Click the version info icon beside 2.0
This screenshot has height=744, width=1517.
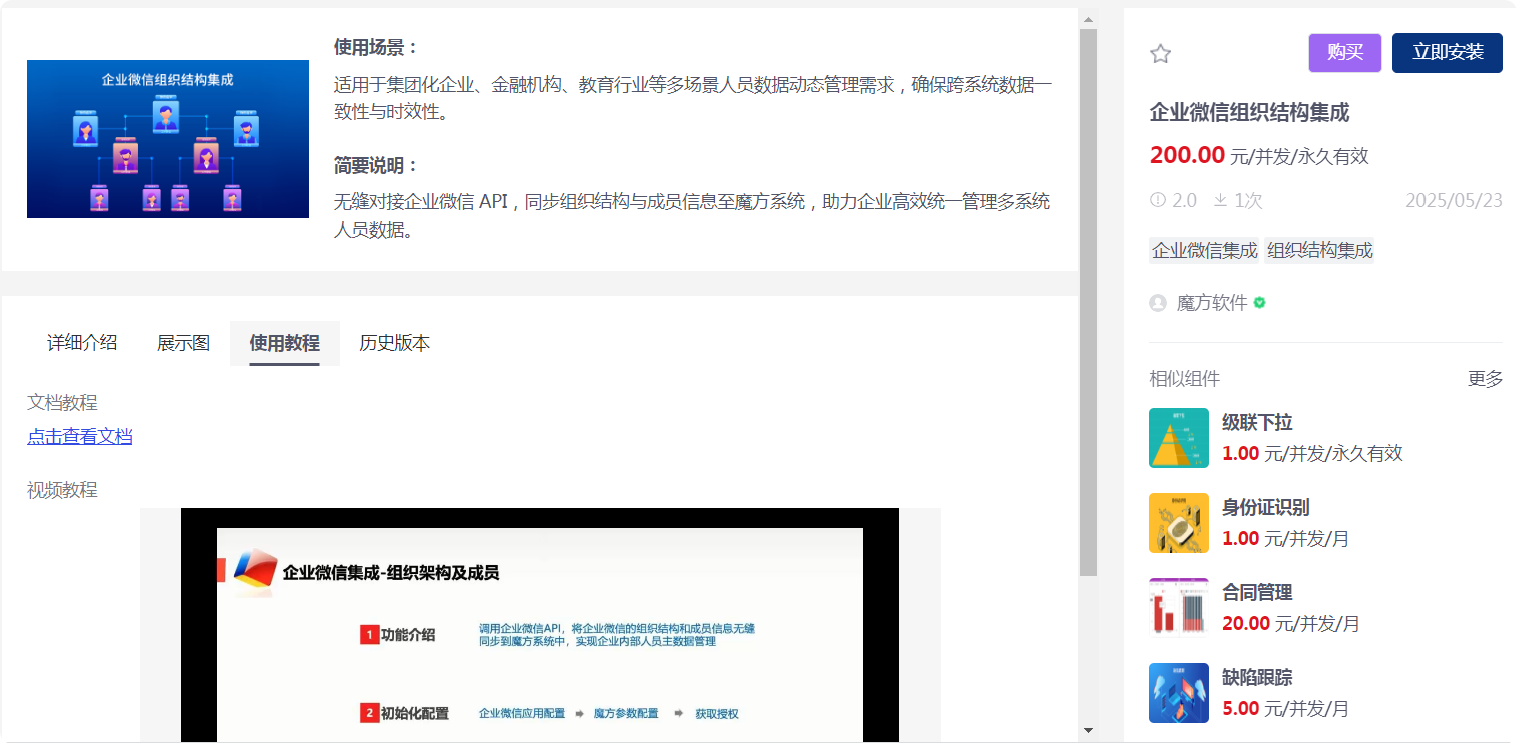coord(1158,200)
